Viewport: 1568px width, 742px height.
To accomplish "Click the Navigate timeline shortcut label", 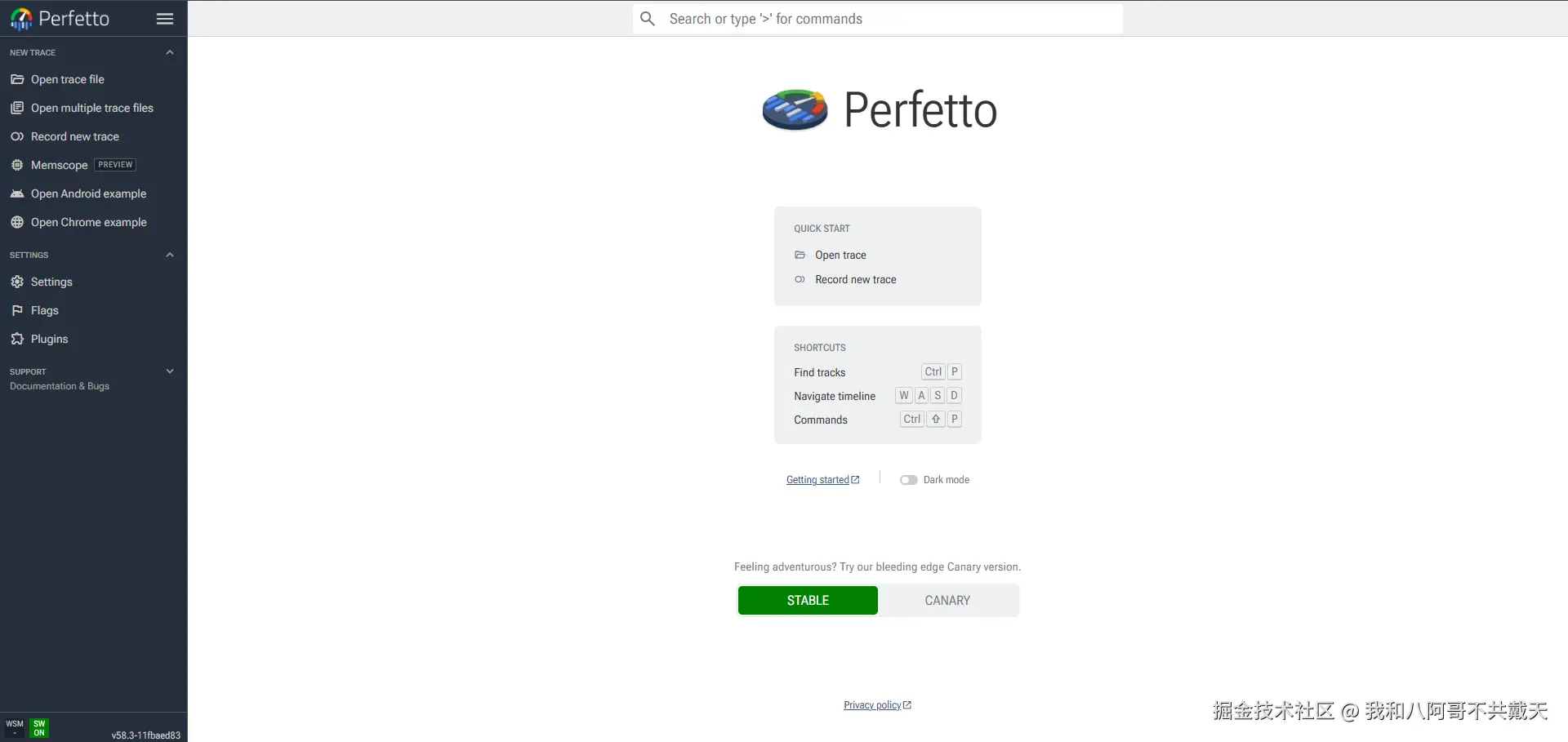I will 835,397.
